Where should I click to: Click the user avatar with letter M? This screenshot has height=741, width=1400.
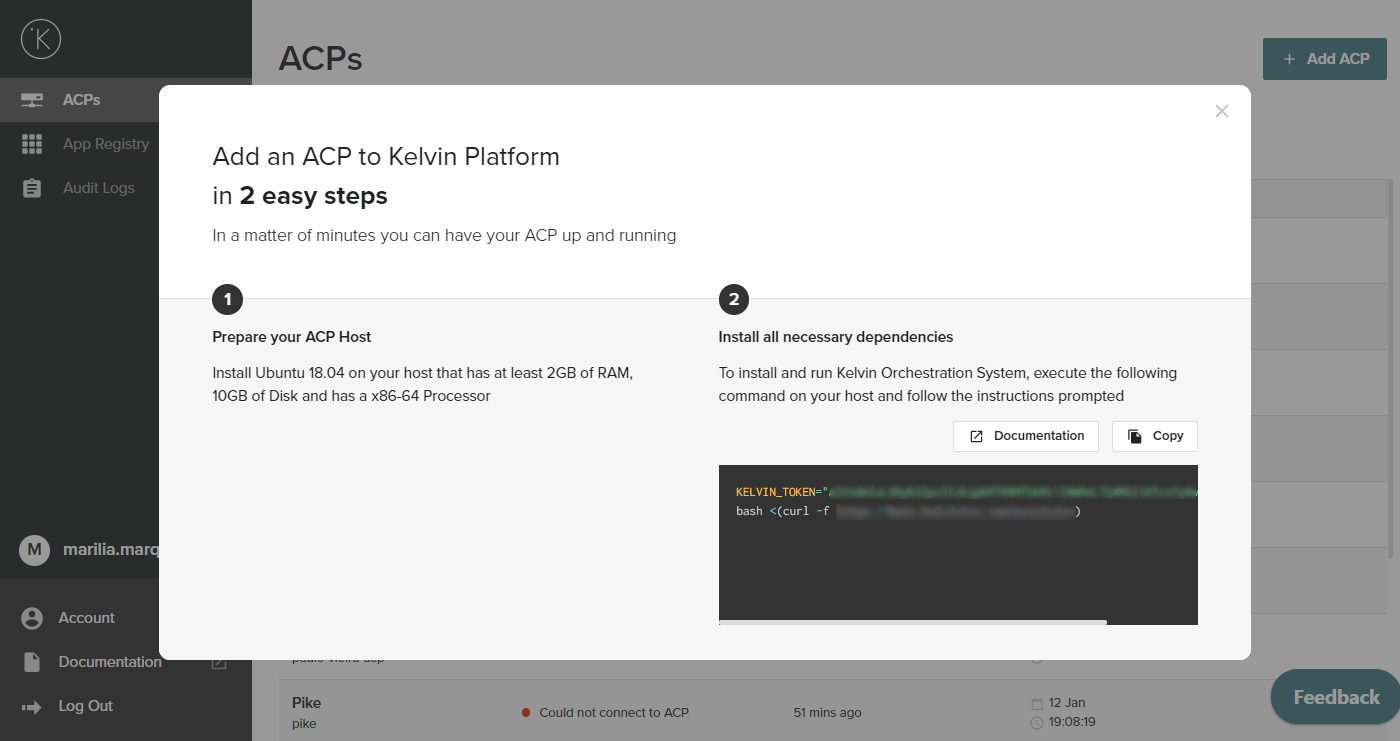point(35,550)
